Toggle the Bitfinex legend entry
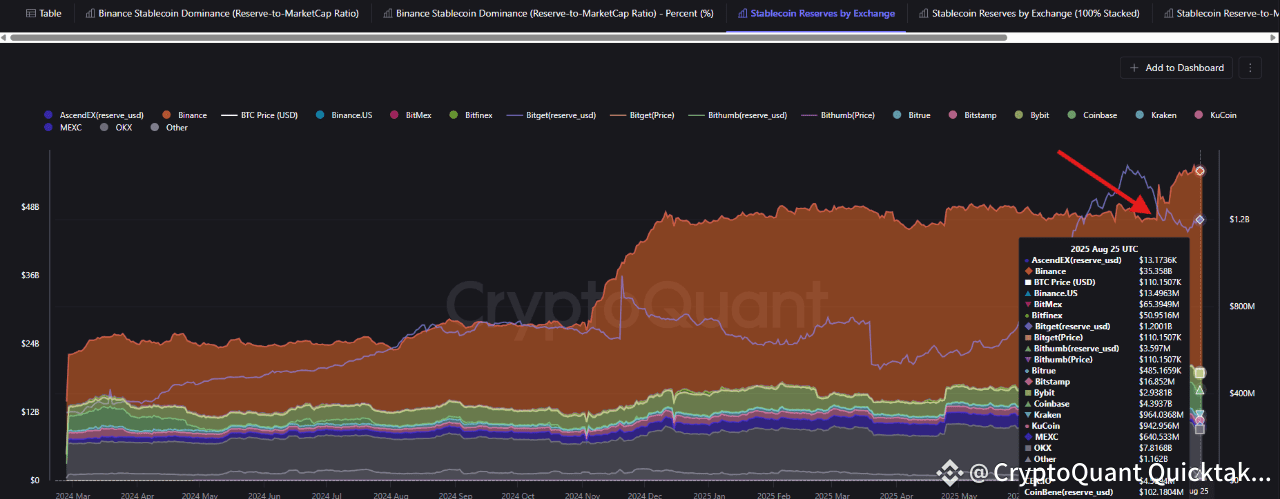The height and width of the screenshot is (499, 1280). point(472,115)
